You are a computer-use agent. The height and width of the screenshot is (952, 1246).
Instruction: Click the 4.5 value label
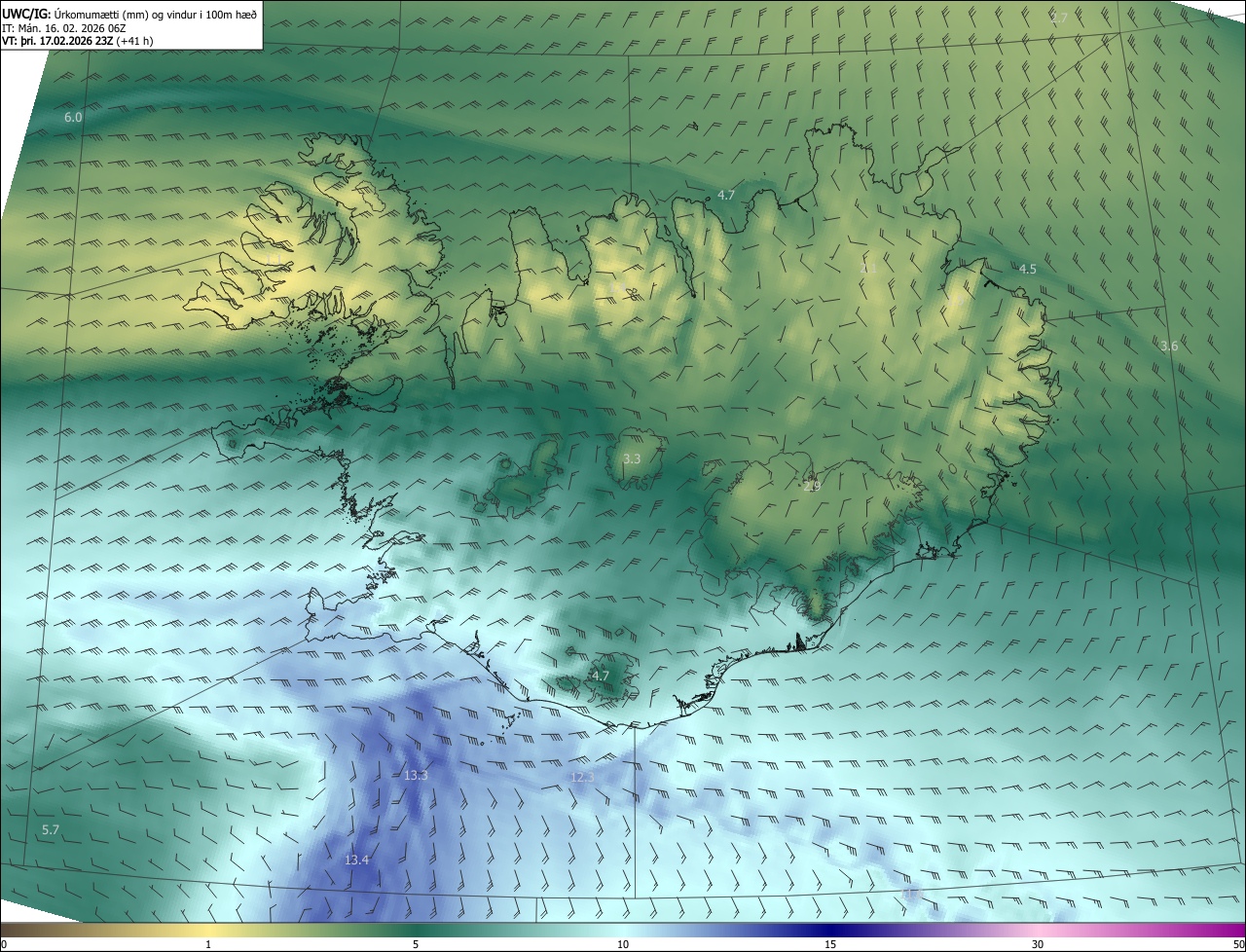click(1028, 269)
